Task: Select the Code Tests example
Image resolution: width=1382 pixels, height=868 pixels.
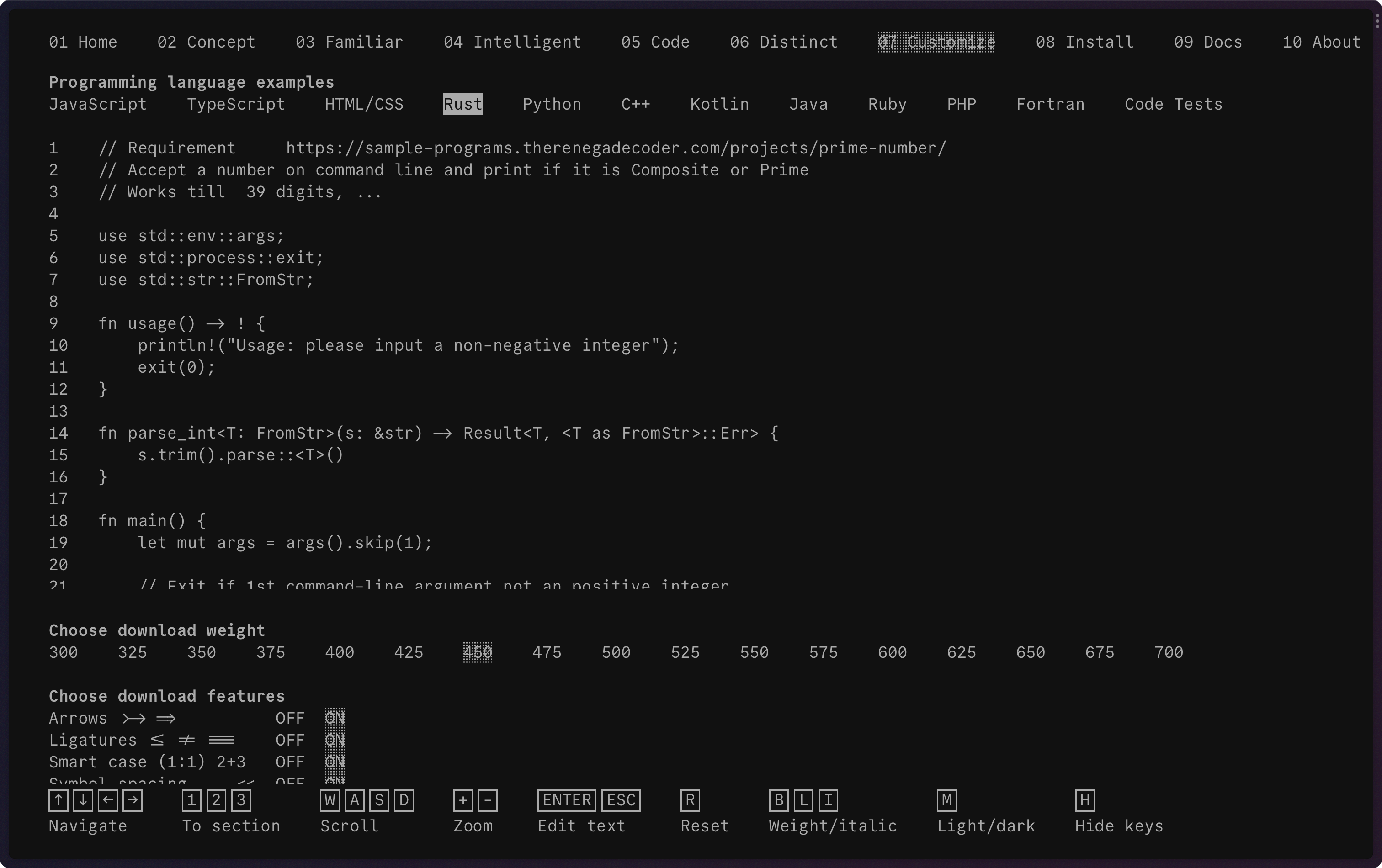Action: pyautogui.click(x=1173, y=105)
